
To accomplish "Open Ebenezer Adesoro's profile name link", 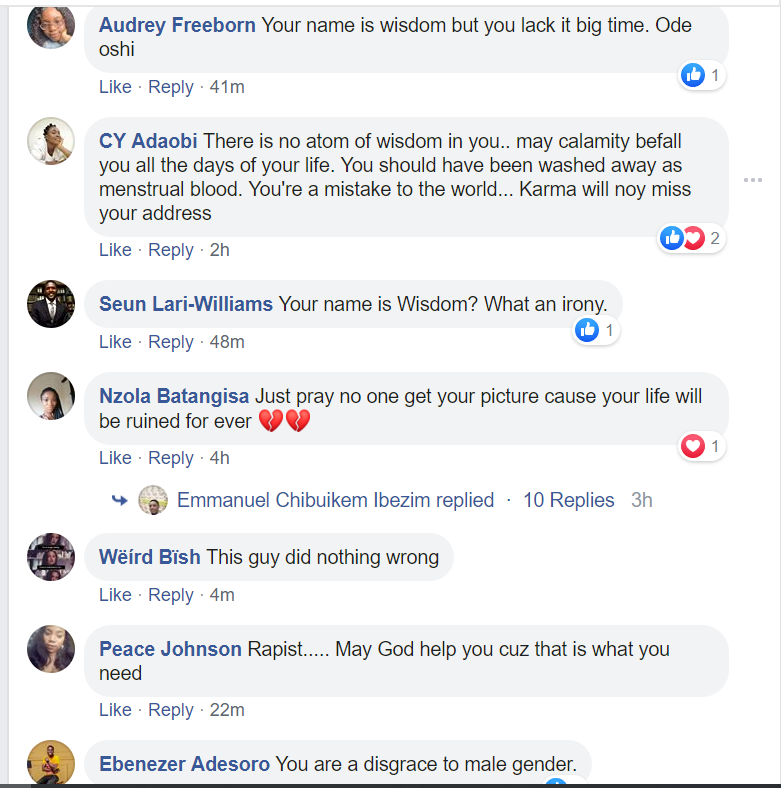I will point(184,764).
